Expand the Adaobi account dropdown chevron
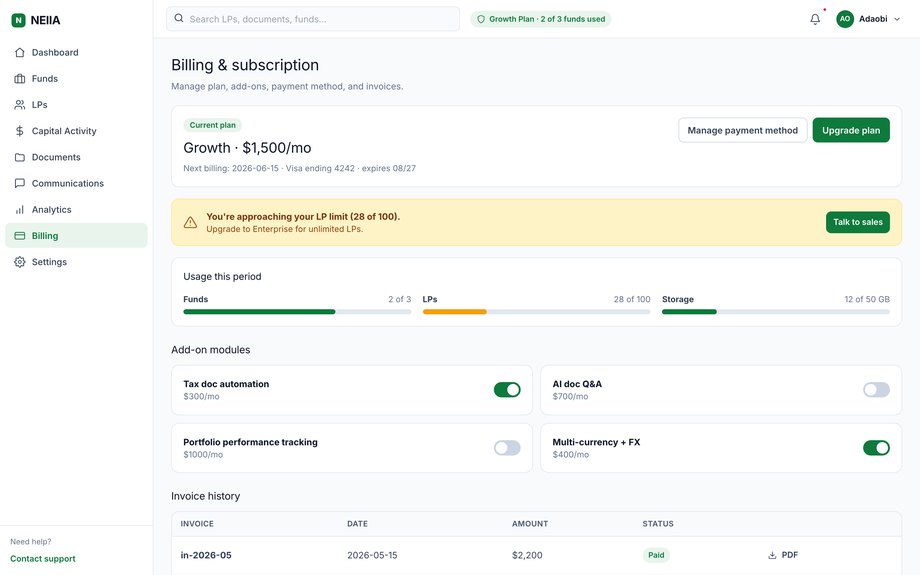The width and height of the screenshot is (920, 575). [897, 19]
